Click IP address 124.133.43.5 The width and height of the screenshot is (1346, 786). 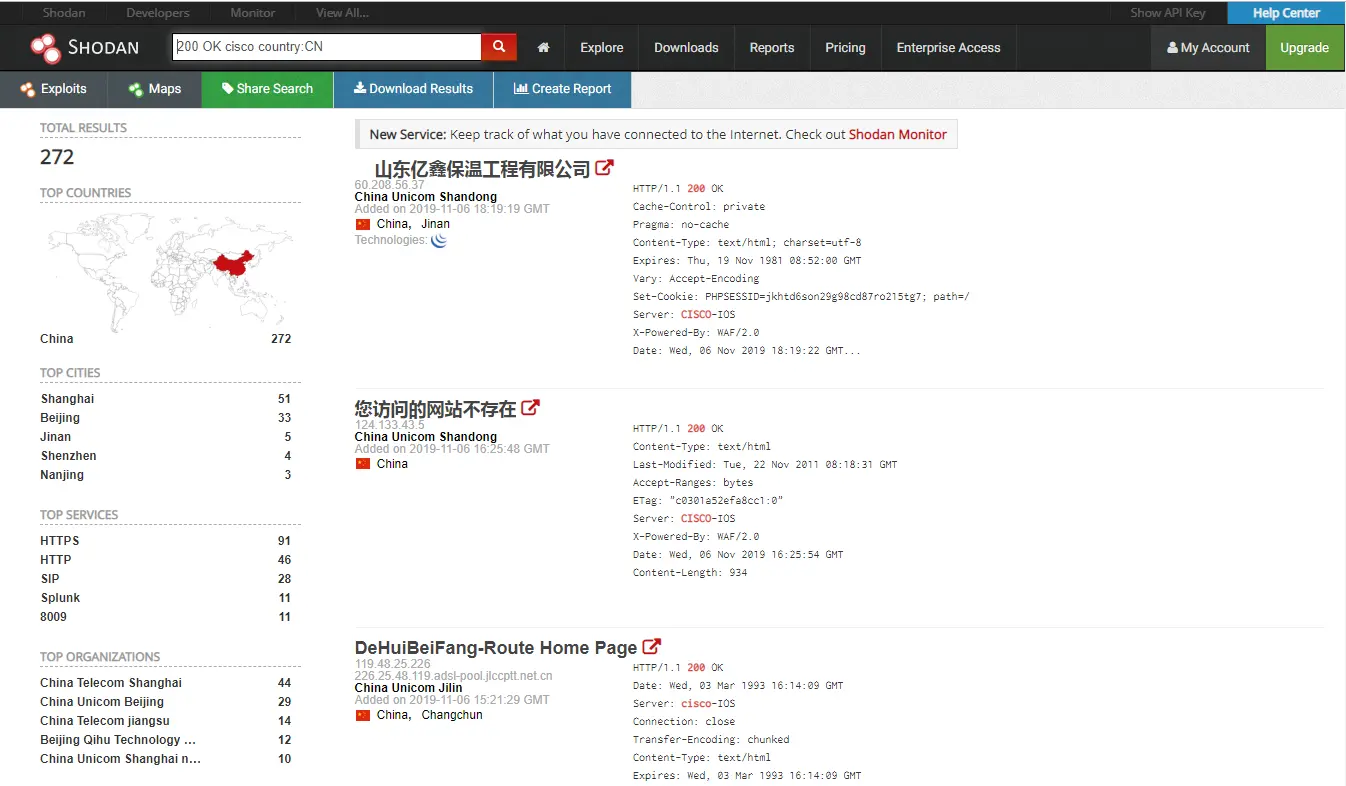pos(390,425)
